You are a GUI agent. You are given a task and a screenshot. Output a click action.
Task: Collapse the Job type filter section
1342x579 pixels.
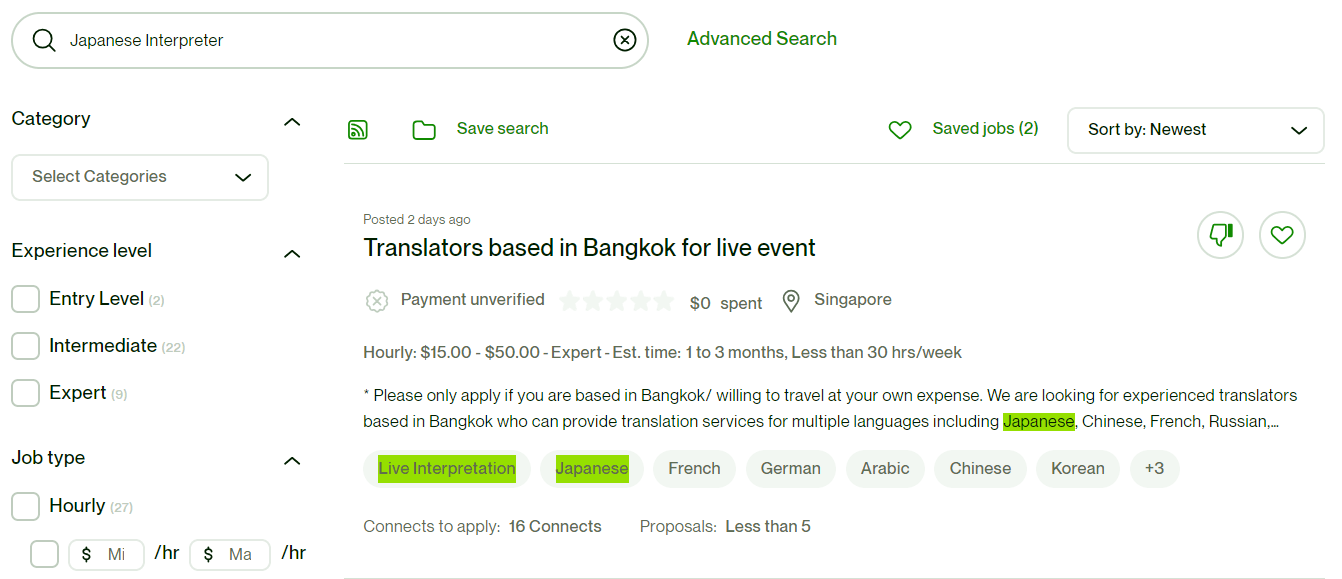pyautogui.click(x=292, y=460)
